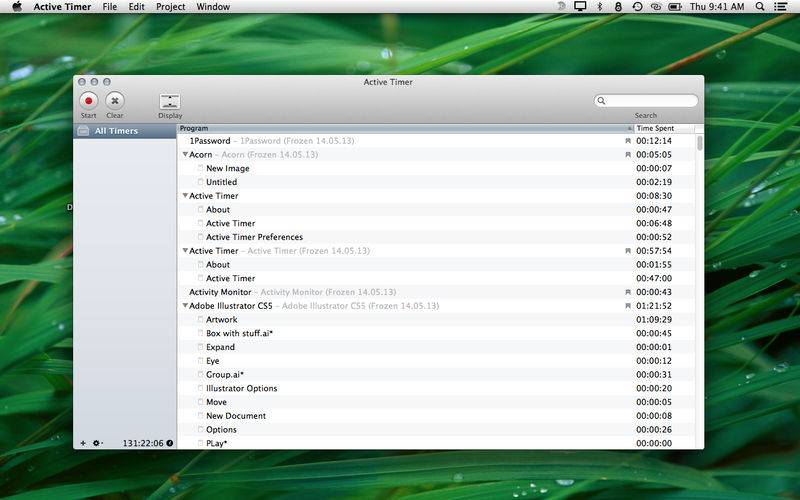Open the Display toolbar option
The image size is (800, 500).
(170, 102)
